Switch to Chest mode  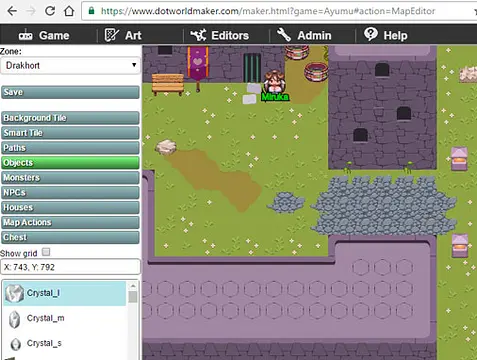click(70, 237)
